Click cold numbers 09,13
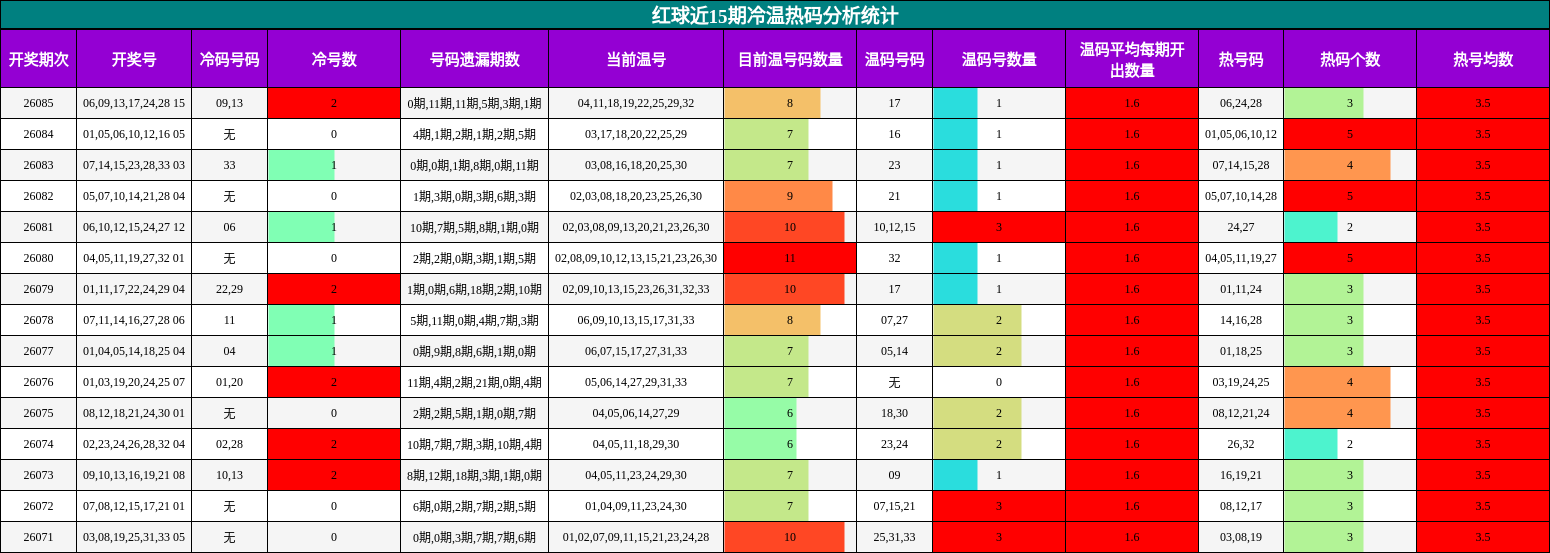The image size is (1550, 553). [x=229, y=103]
